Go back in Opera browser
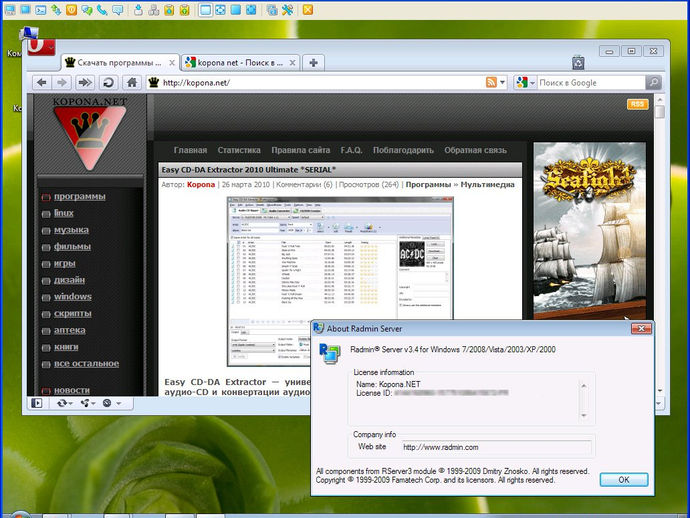The height and width of the screenshot is (518, 690). (x=42, y=82)
